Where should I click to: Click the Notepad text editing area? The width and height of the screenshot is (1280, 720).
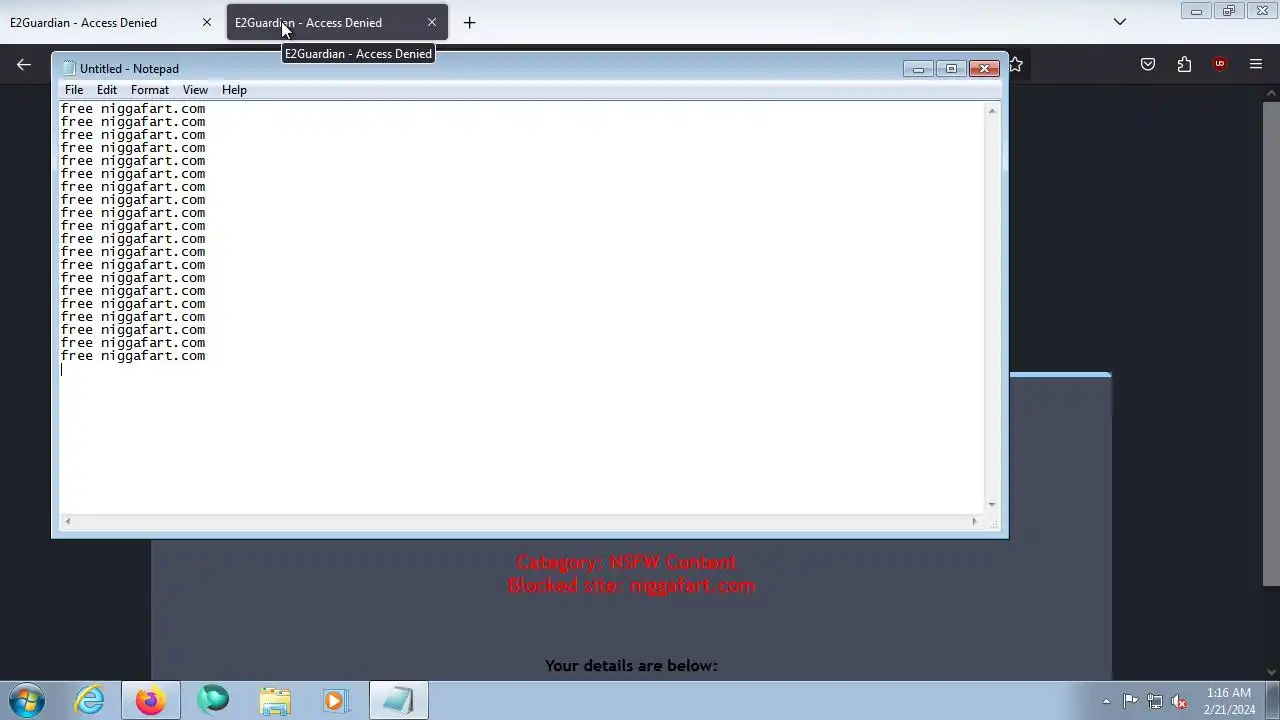coord(522,307)
